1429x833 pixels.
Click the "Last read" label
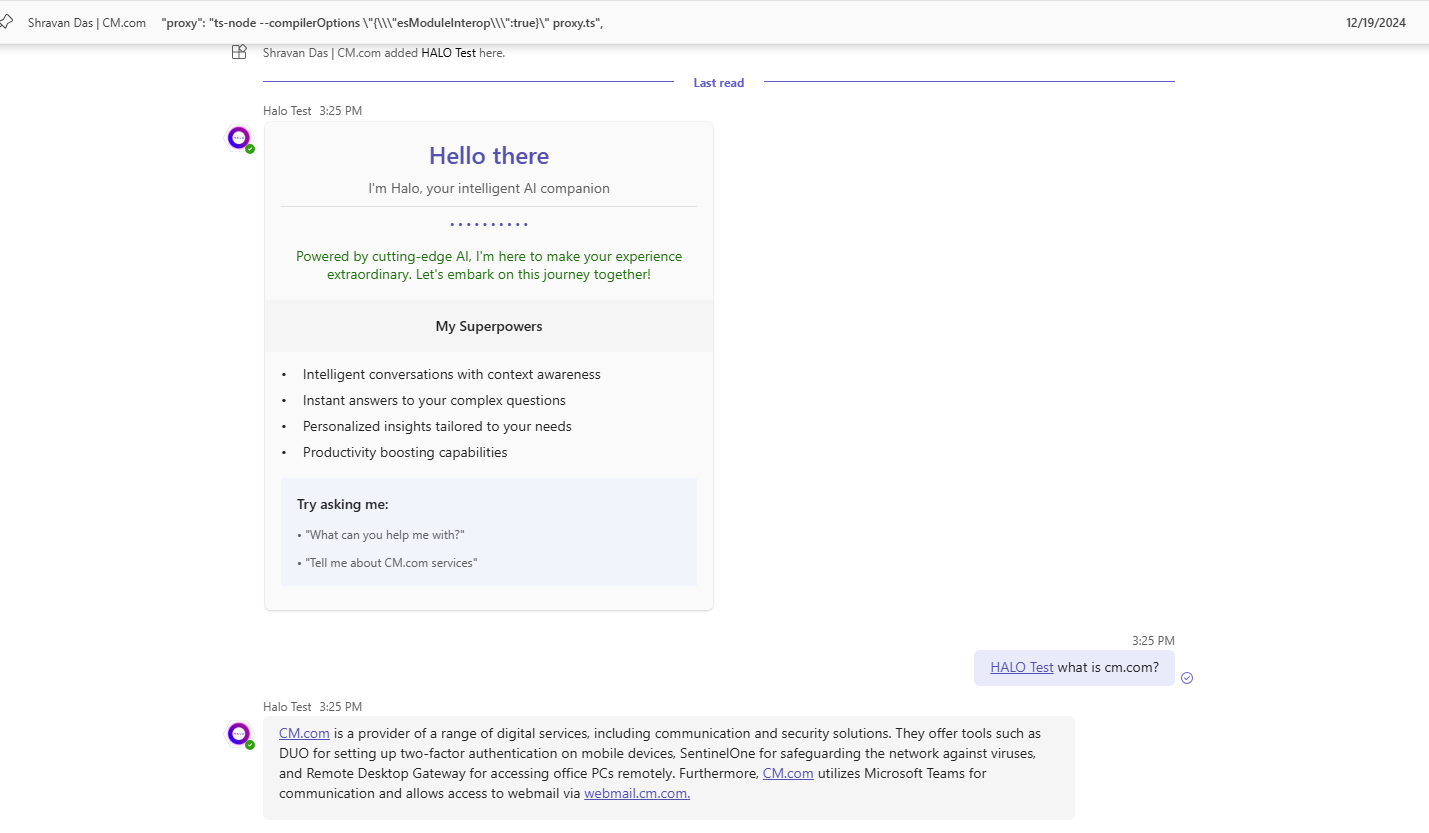pos(719,83)
